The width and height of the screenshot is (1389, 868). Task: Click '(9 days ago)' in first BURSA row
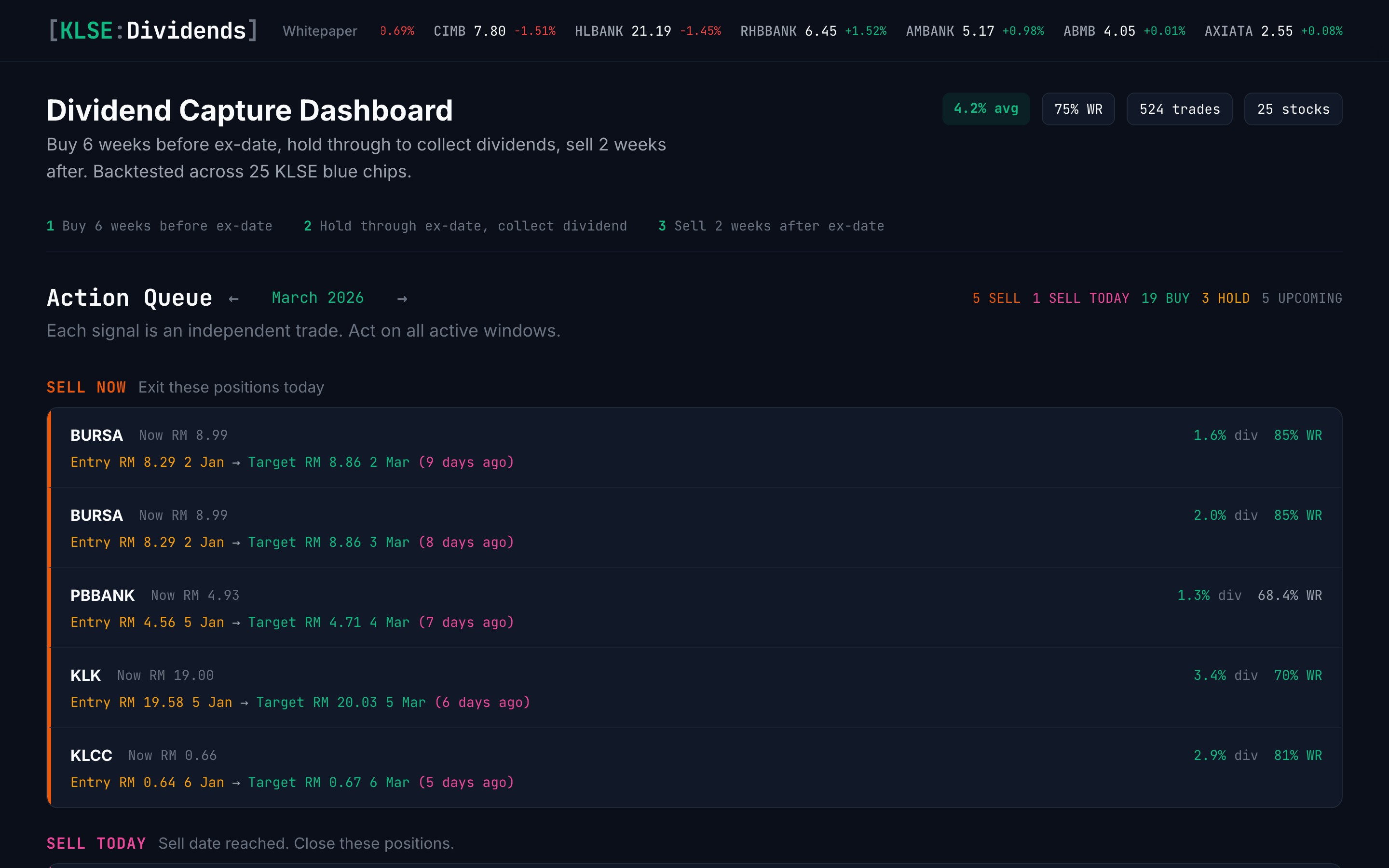[466, 462]
